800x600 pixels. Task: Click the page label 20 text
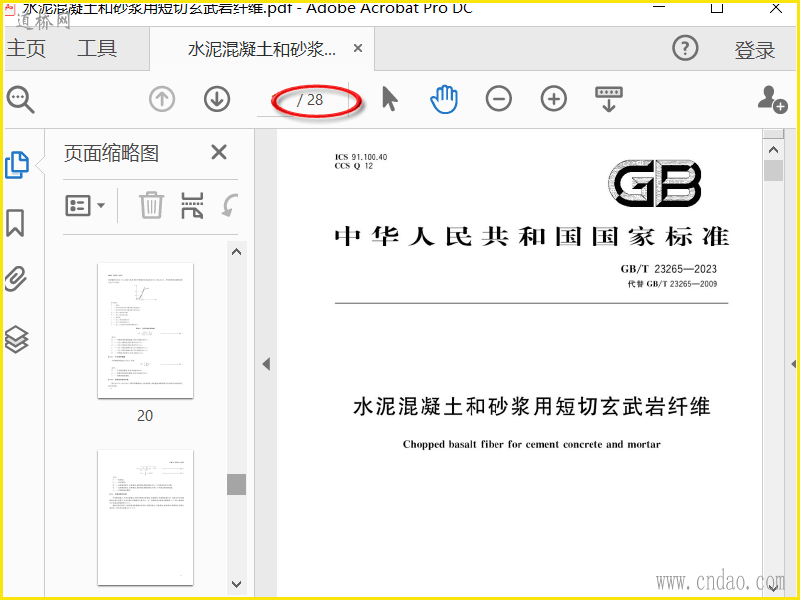145,416
